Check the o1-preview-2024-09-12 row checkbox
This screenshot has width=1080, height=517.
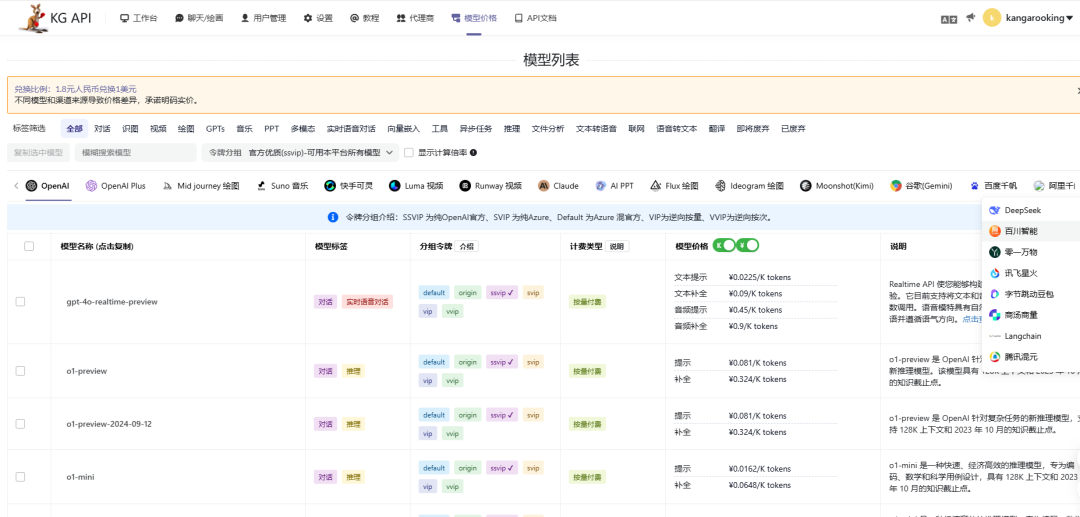(x=21, y=424)
